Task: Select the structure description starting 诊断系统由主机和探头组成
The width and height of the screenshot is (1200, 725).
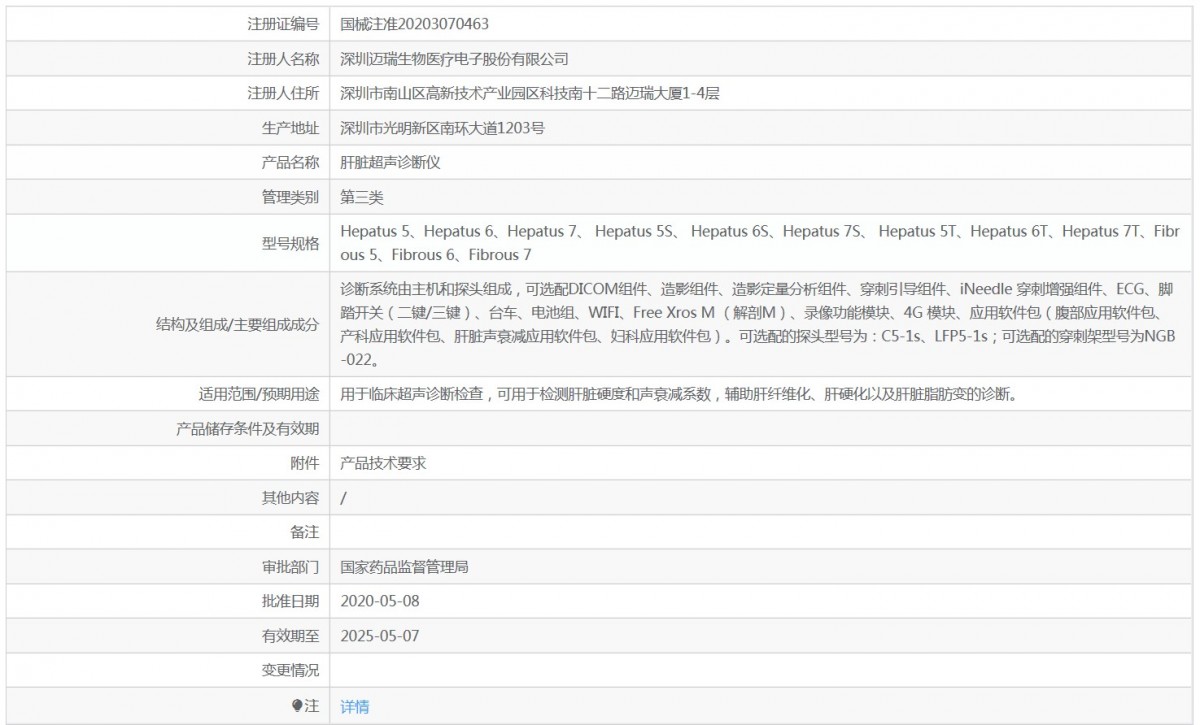Action: [x=760, y=323]
